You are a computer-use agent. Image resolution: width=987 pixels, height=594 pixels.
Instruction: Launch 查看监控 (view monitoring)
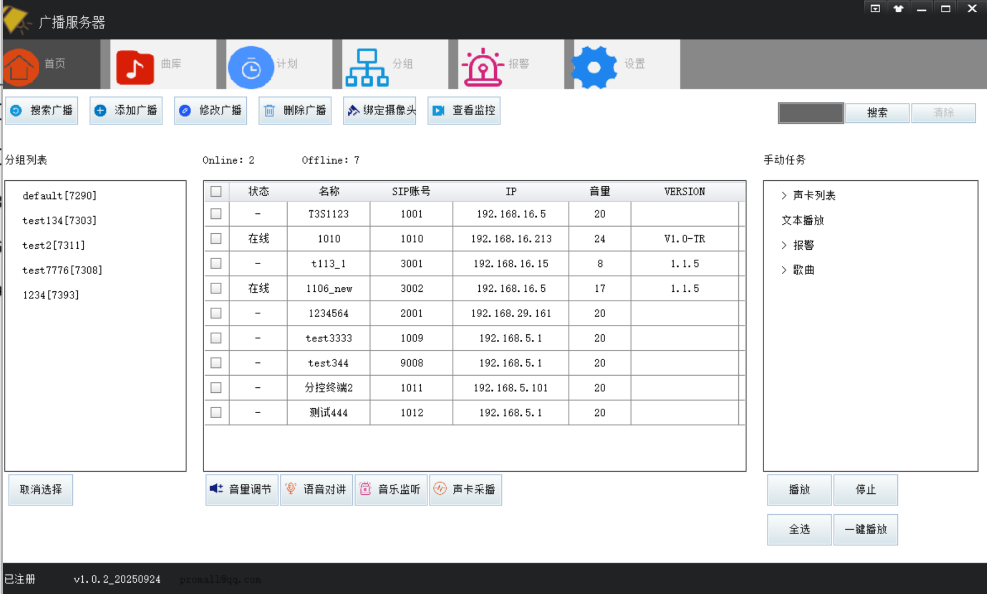[x=463, y=110]
